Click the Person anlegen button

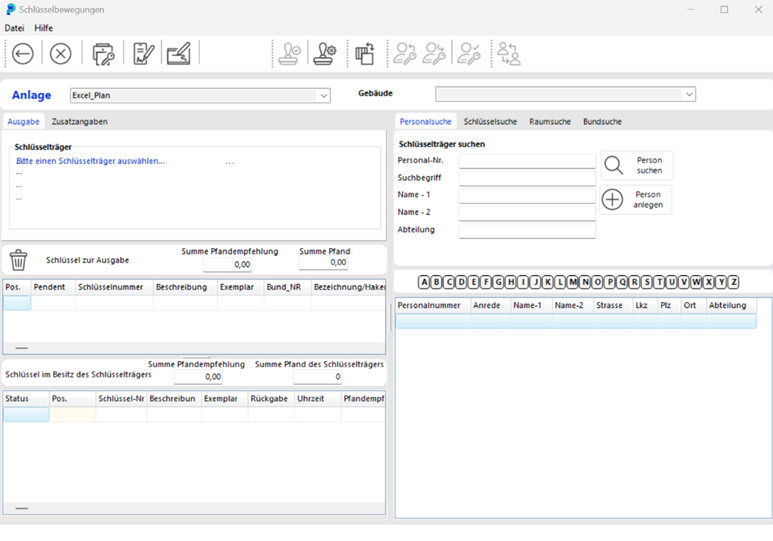[636, 200]
